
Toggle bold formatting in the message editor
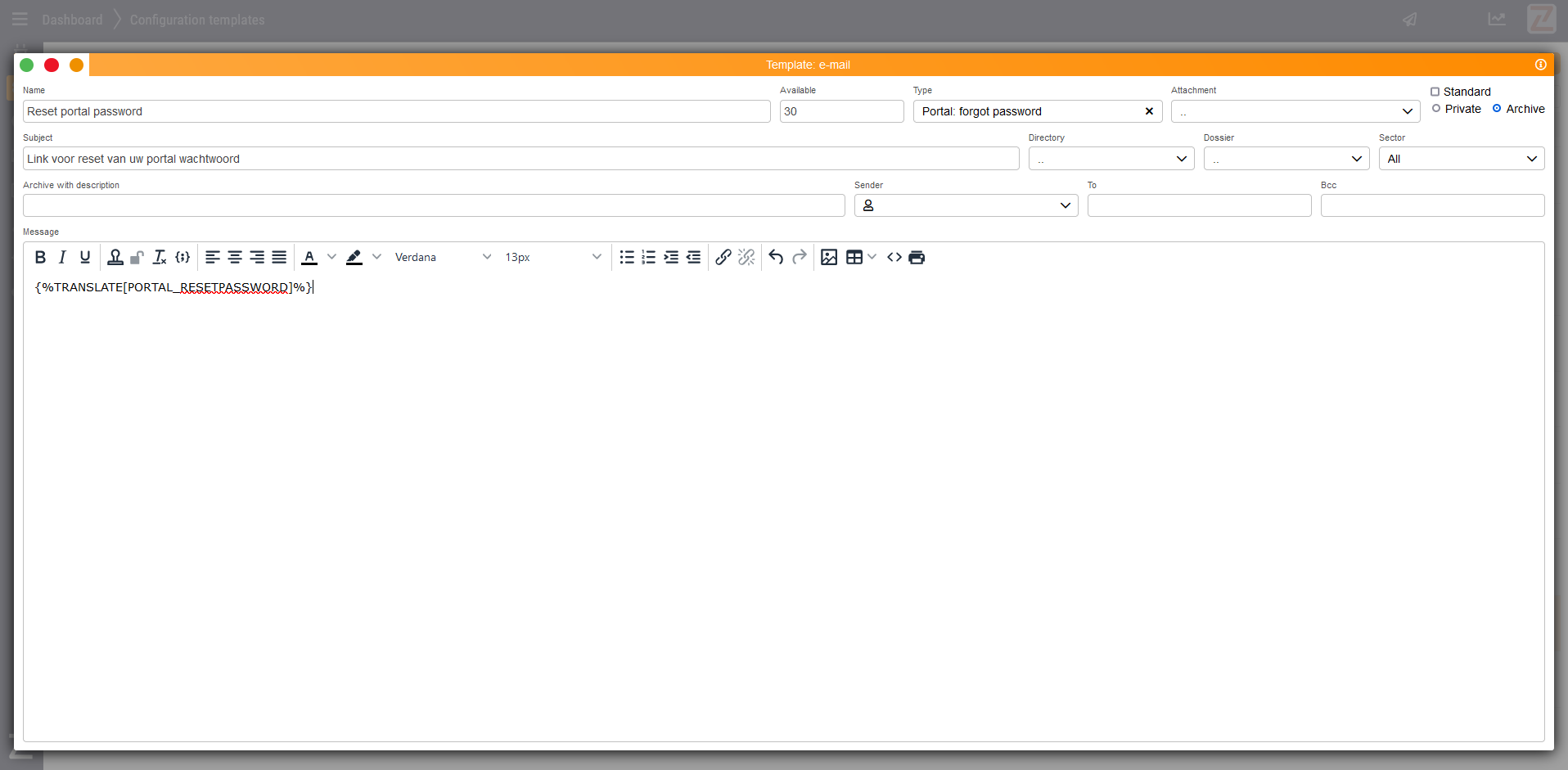coord(40,257)
